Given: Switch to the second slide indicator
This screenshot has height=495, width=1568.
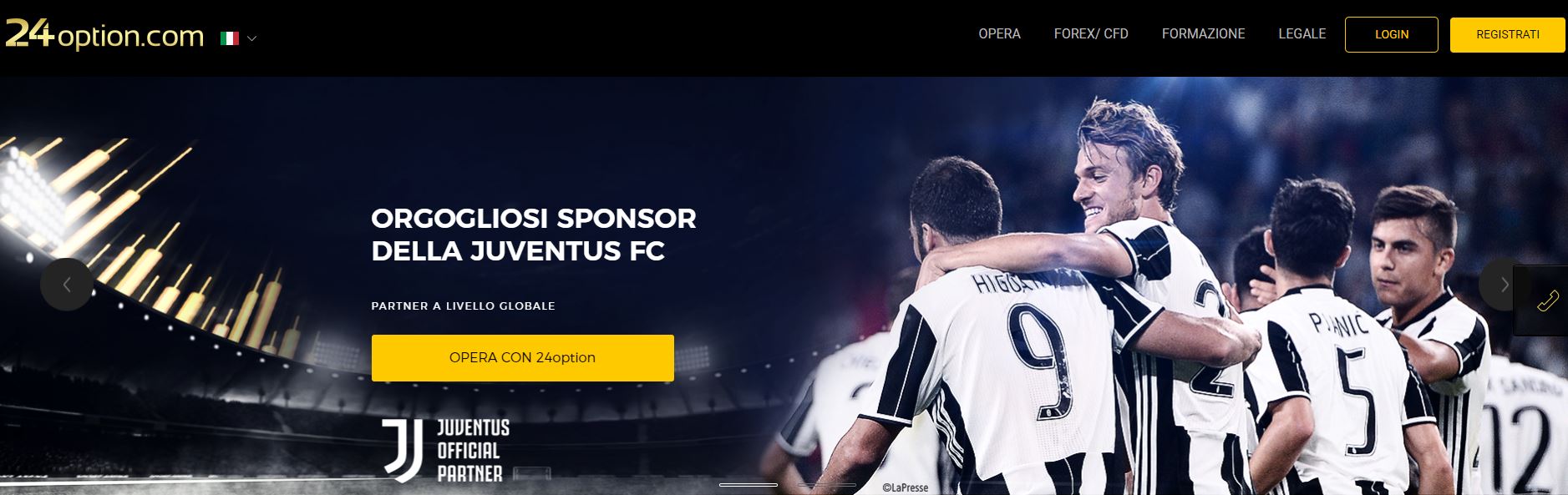Looking at the screenshot, I should 827,485.
